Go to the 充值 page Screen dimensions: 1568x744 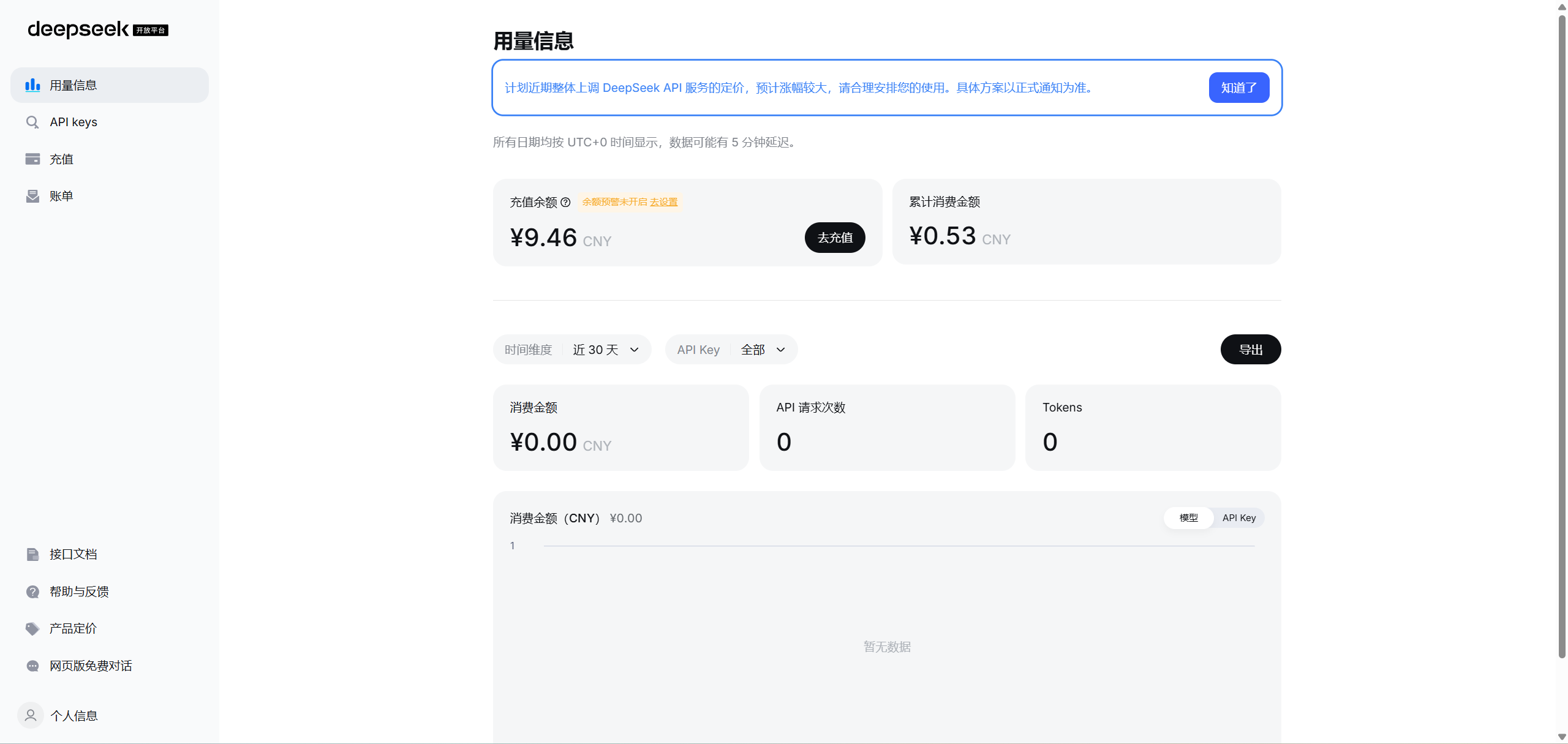click(x=110, y=159)
